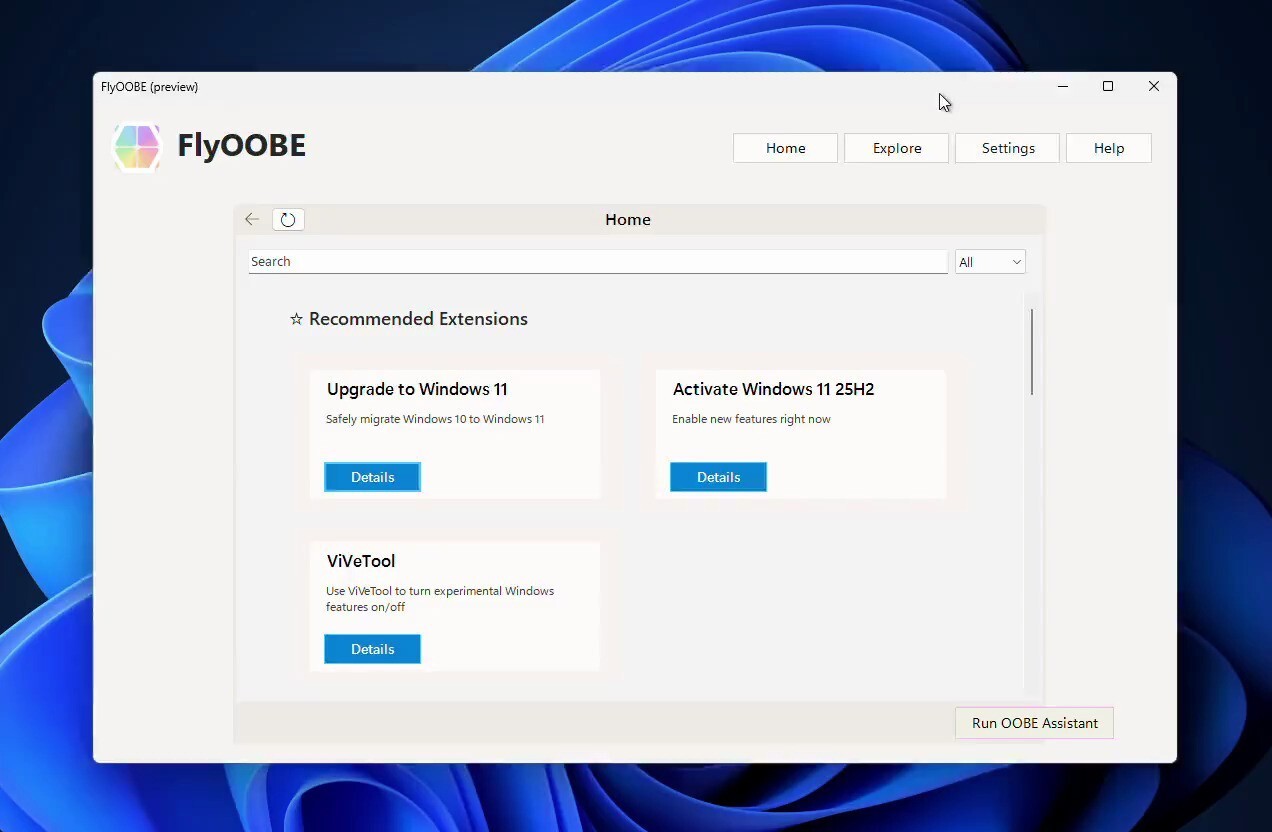The width and height of the screenshot is (1272, 832).
Task: Open Details for ViVeTool
Action: [372, 649]
